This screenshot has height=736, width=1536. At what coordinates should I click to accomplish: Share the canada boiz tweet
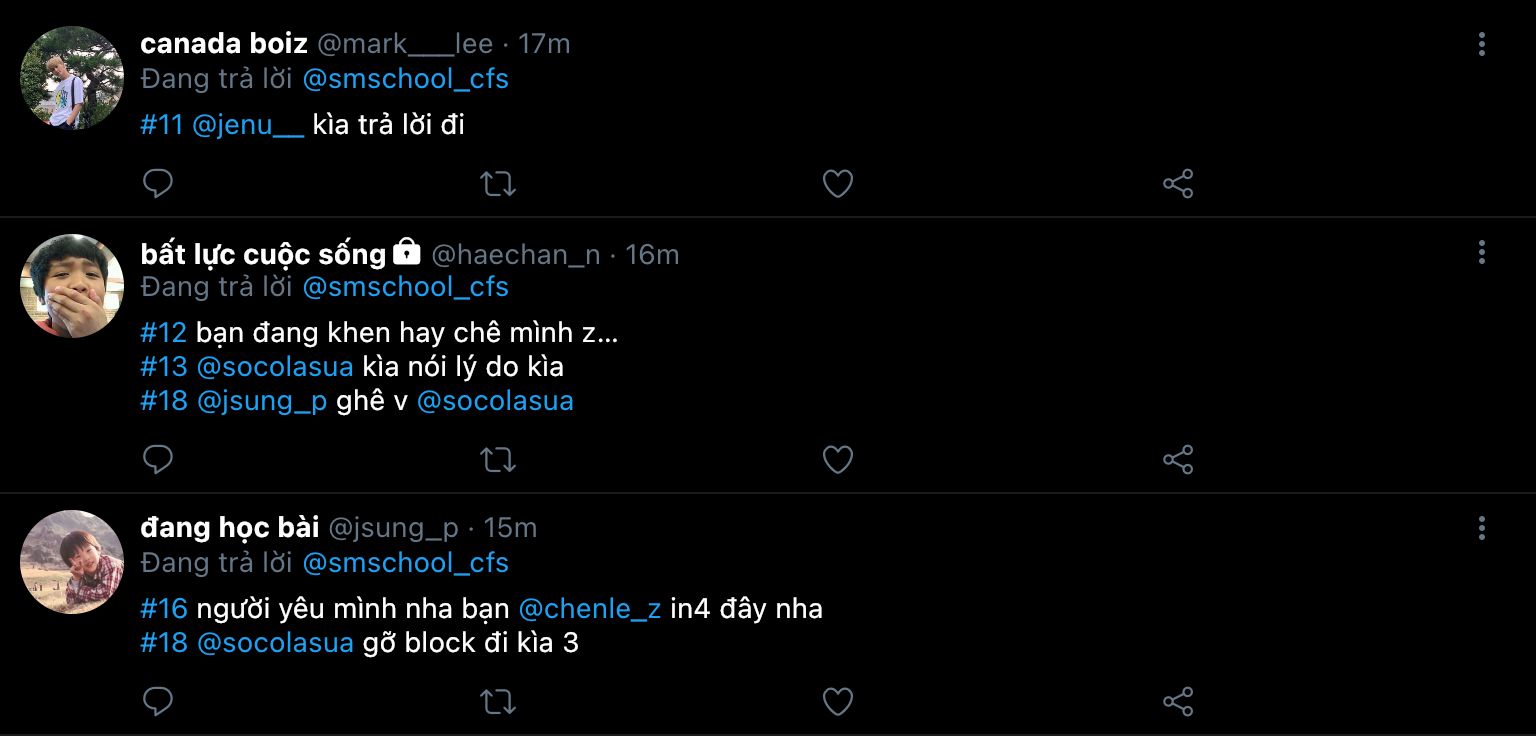1178,184
